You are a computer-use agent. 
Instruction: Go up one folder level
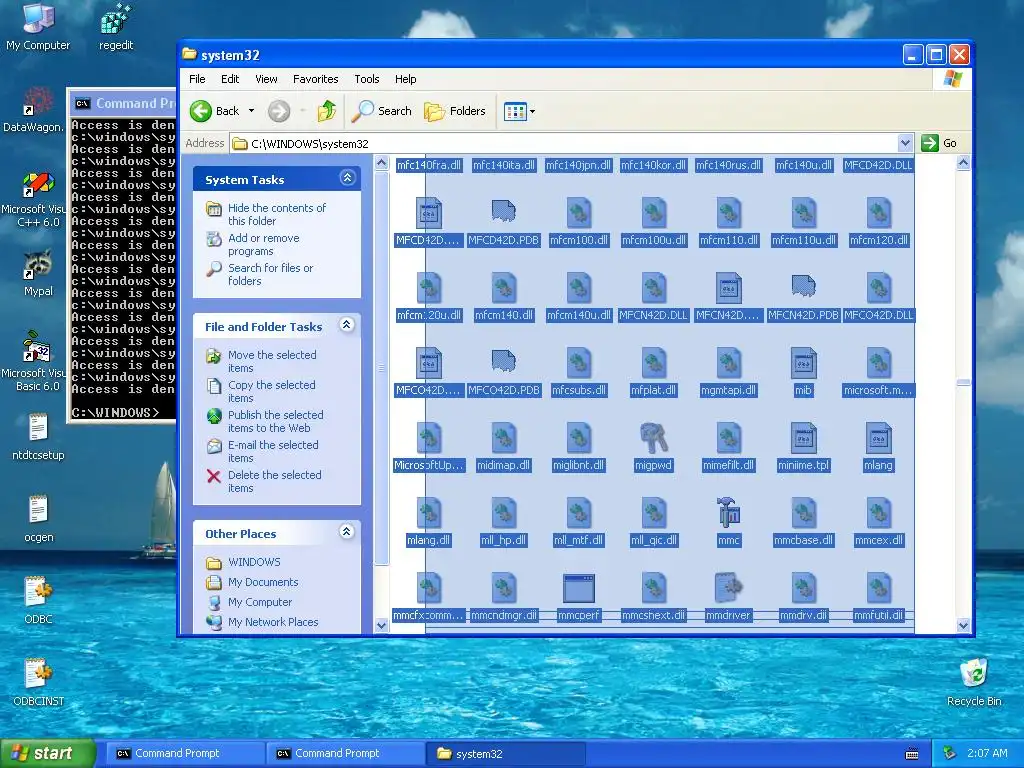coord(327,111)
